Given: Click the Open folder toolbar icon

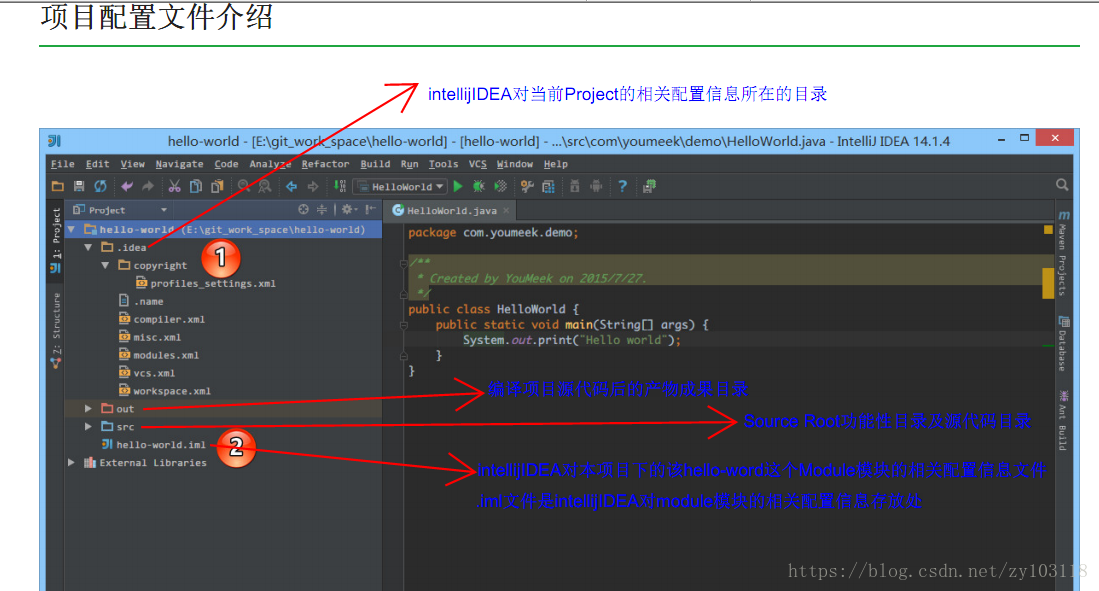Looking at the screenshot, I should [57, 186].
